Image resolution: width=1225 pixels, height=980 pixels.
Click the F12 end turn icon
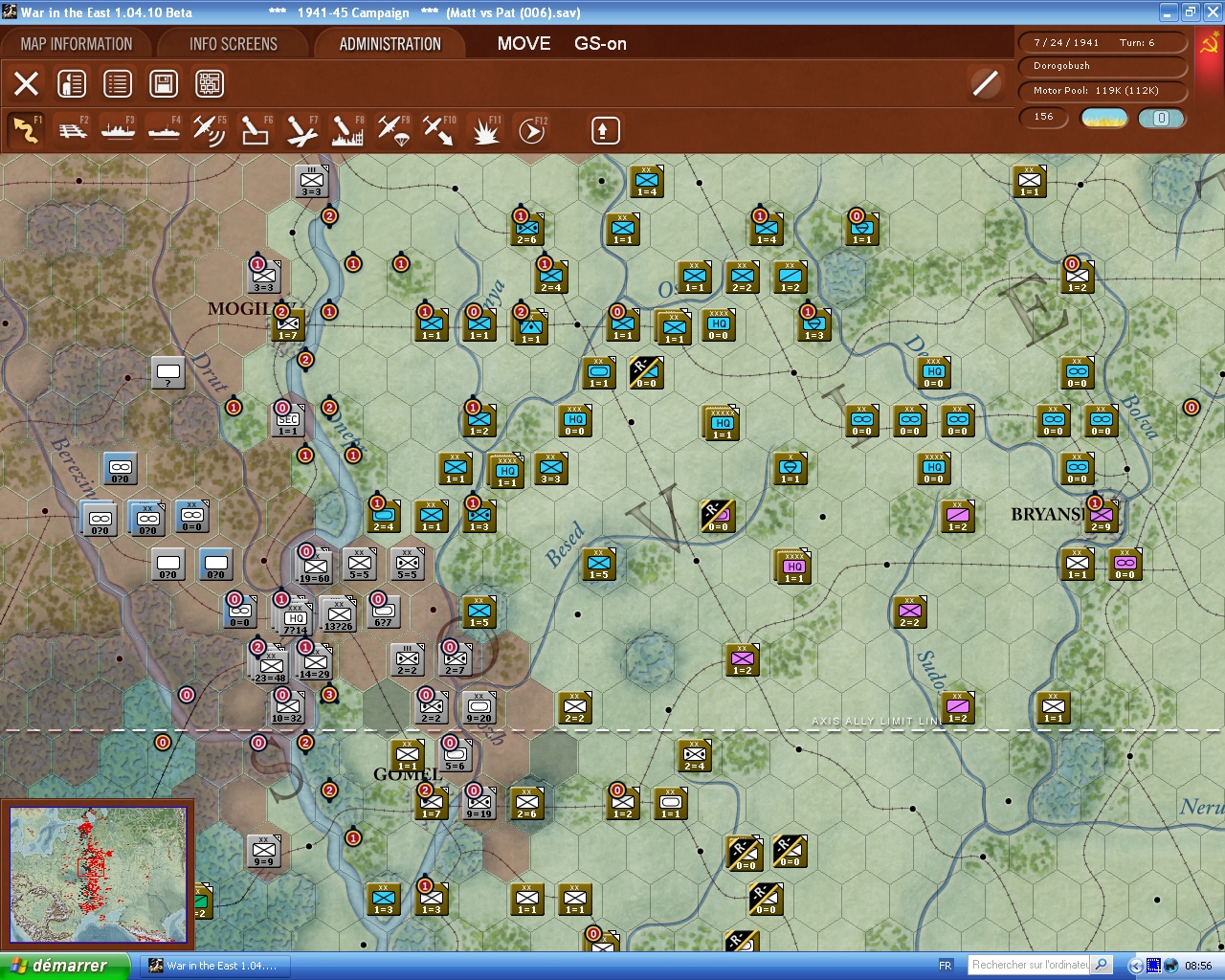click(x=531, y=130)
